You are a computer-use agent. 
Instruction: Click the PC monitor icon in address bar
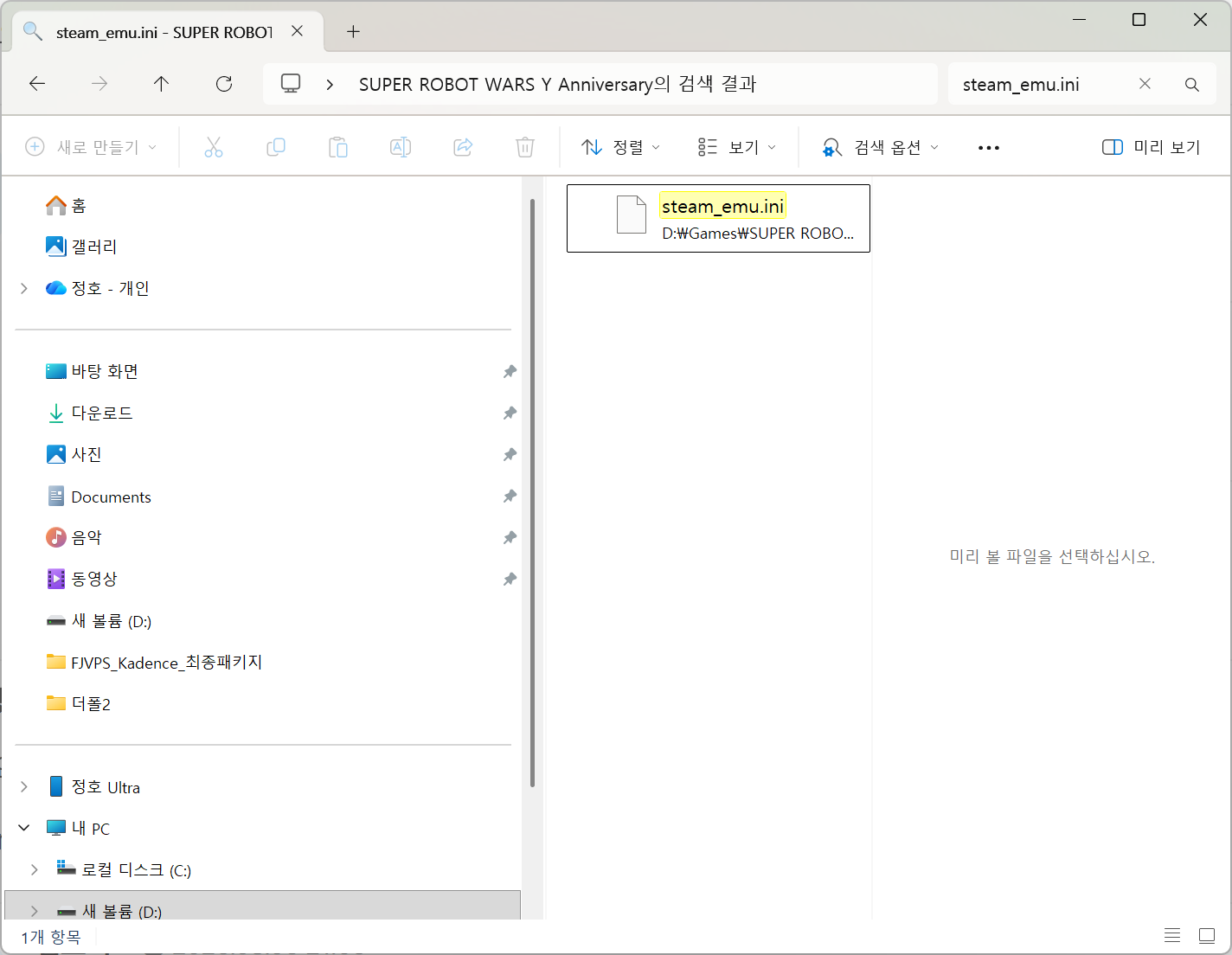tap(291, 84)
